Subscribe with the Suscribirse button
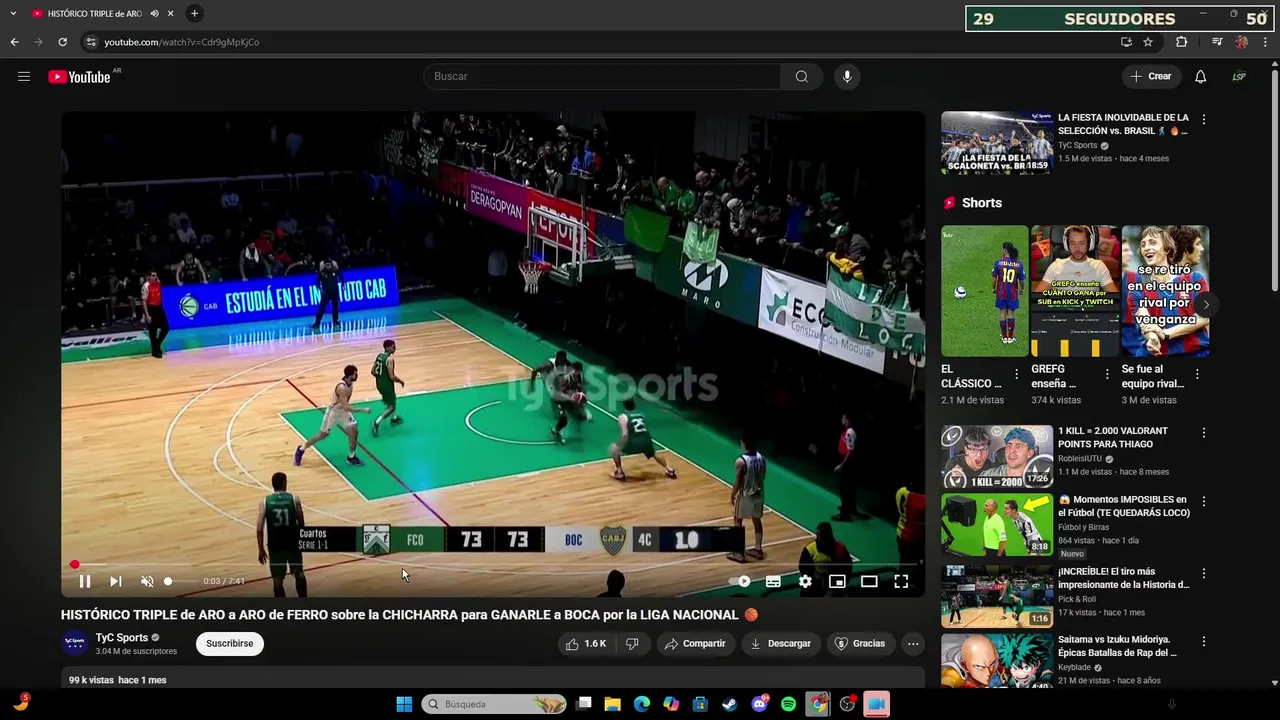This screenshot has height=720, width=1280. tap(230, 644)
